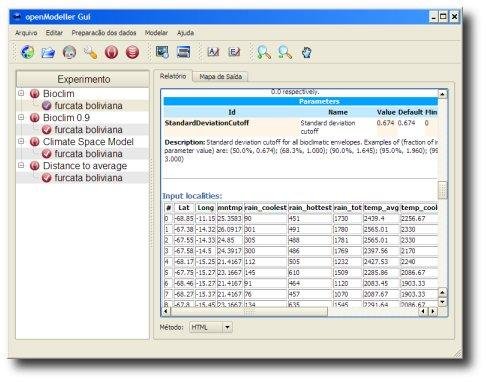Click report scroll down arrow at bottom
The width and height of the screenshot is (486, 382).
coord(442,302)
